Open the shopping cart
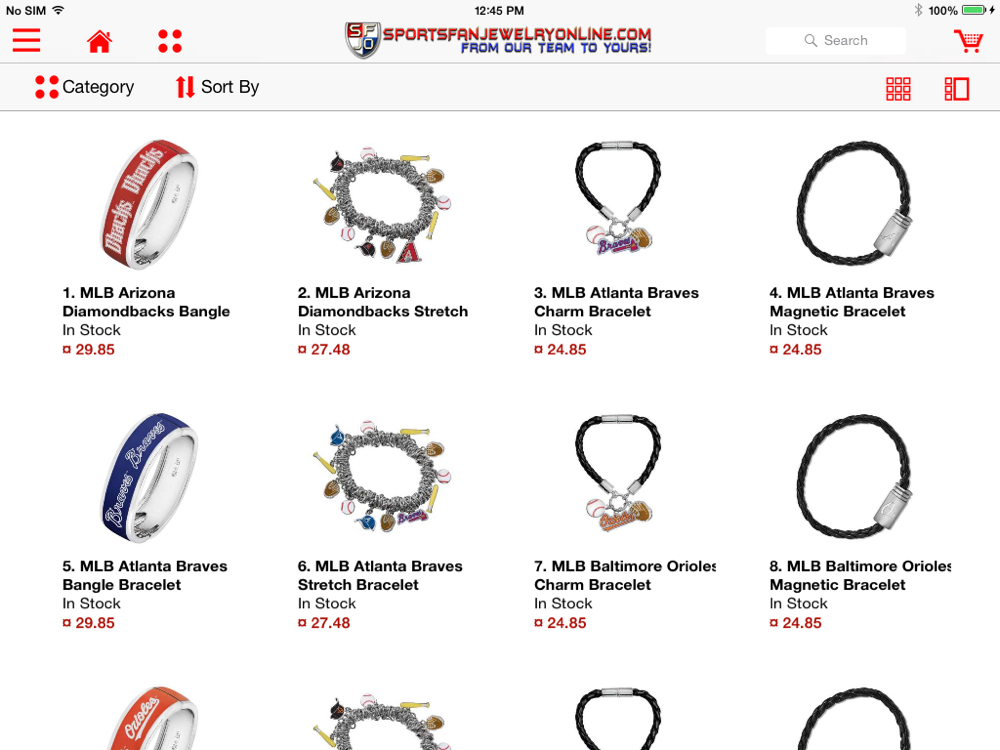Image resolution: width=1000 pixels, height=750 pixels. coord(969,41)
